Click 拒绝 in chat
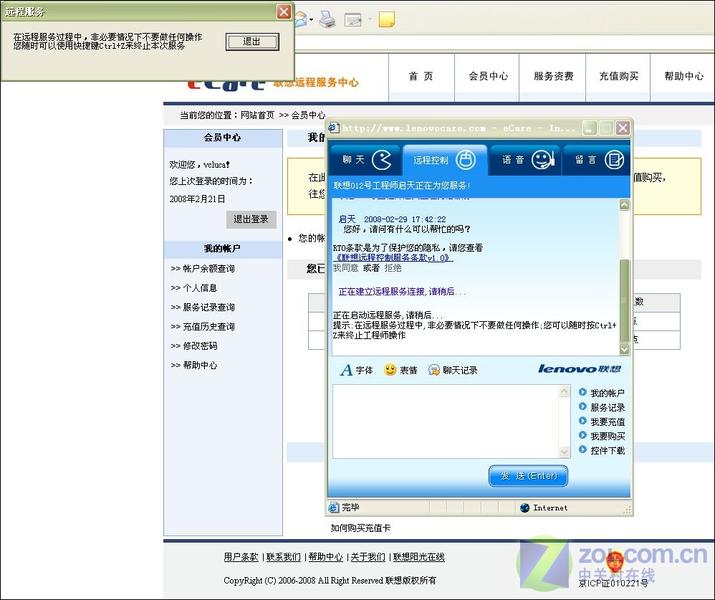 click(393, 268)
